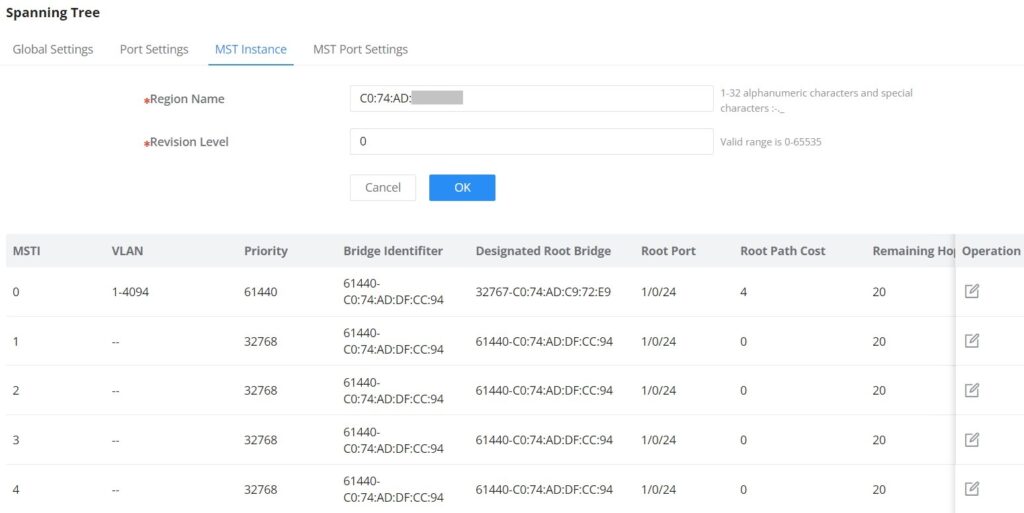Edit MSTI 2 row via pencil icon

[971, 390]
